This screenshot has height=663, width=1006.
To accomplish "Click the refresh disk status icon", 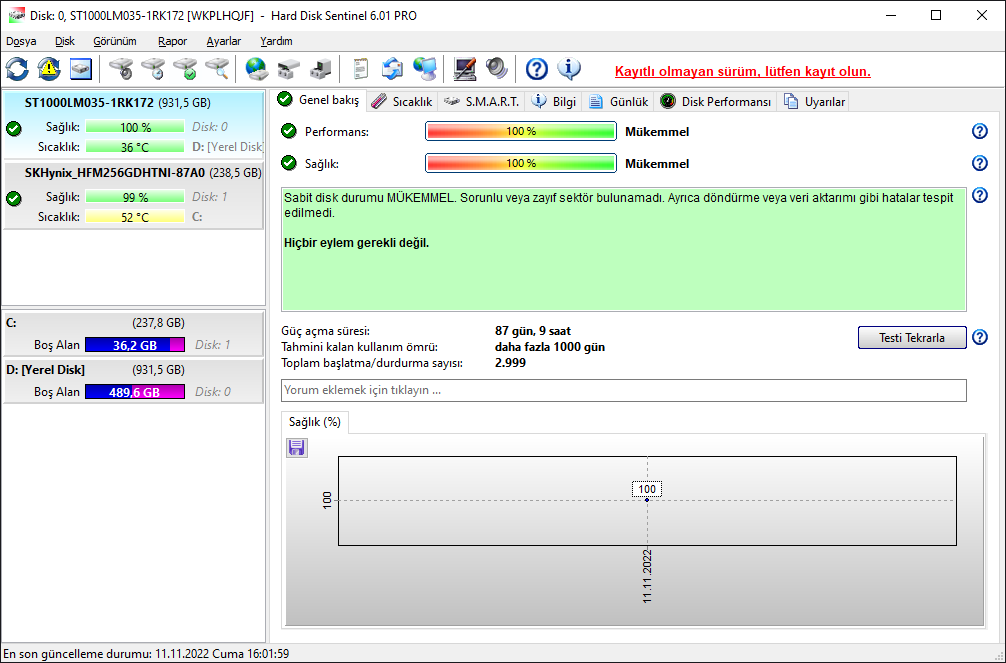I will coord(17,69).
